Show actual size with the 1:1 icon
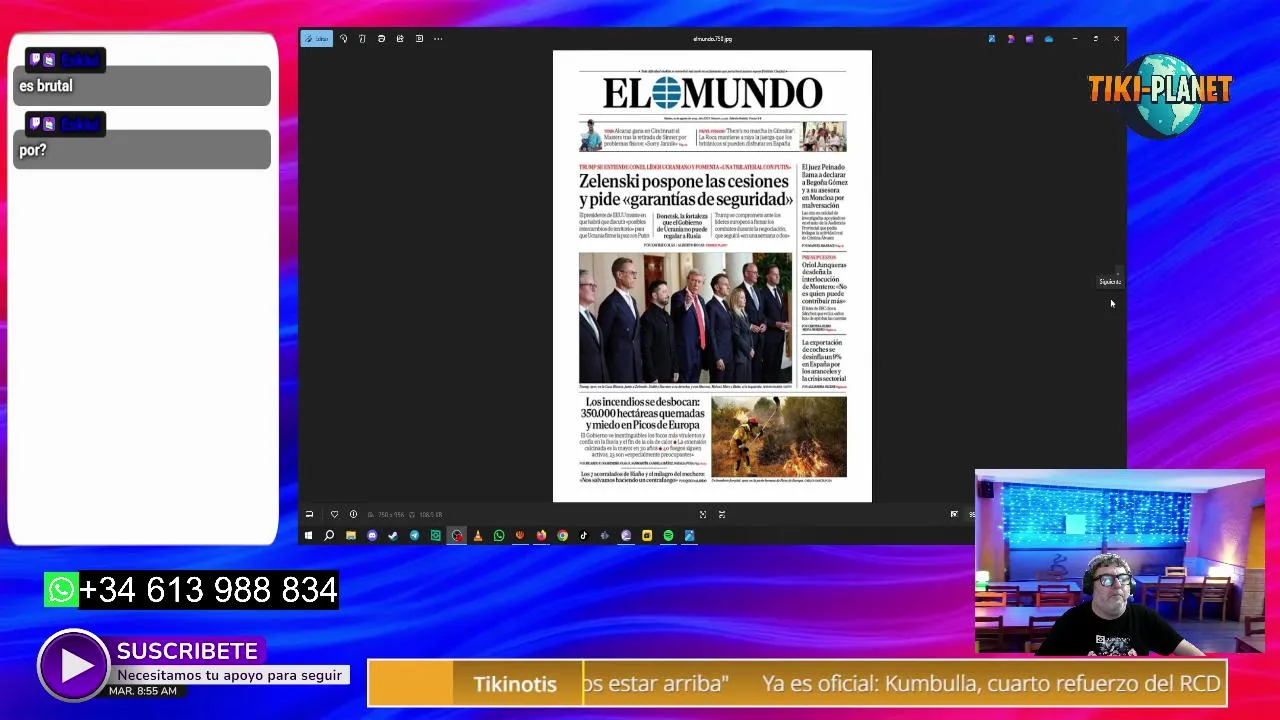The image size is (1280, 720). click(x=721, y=514)
